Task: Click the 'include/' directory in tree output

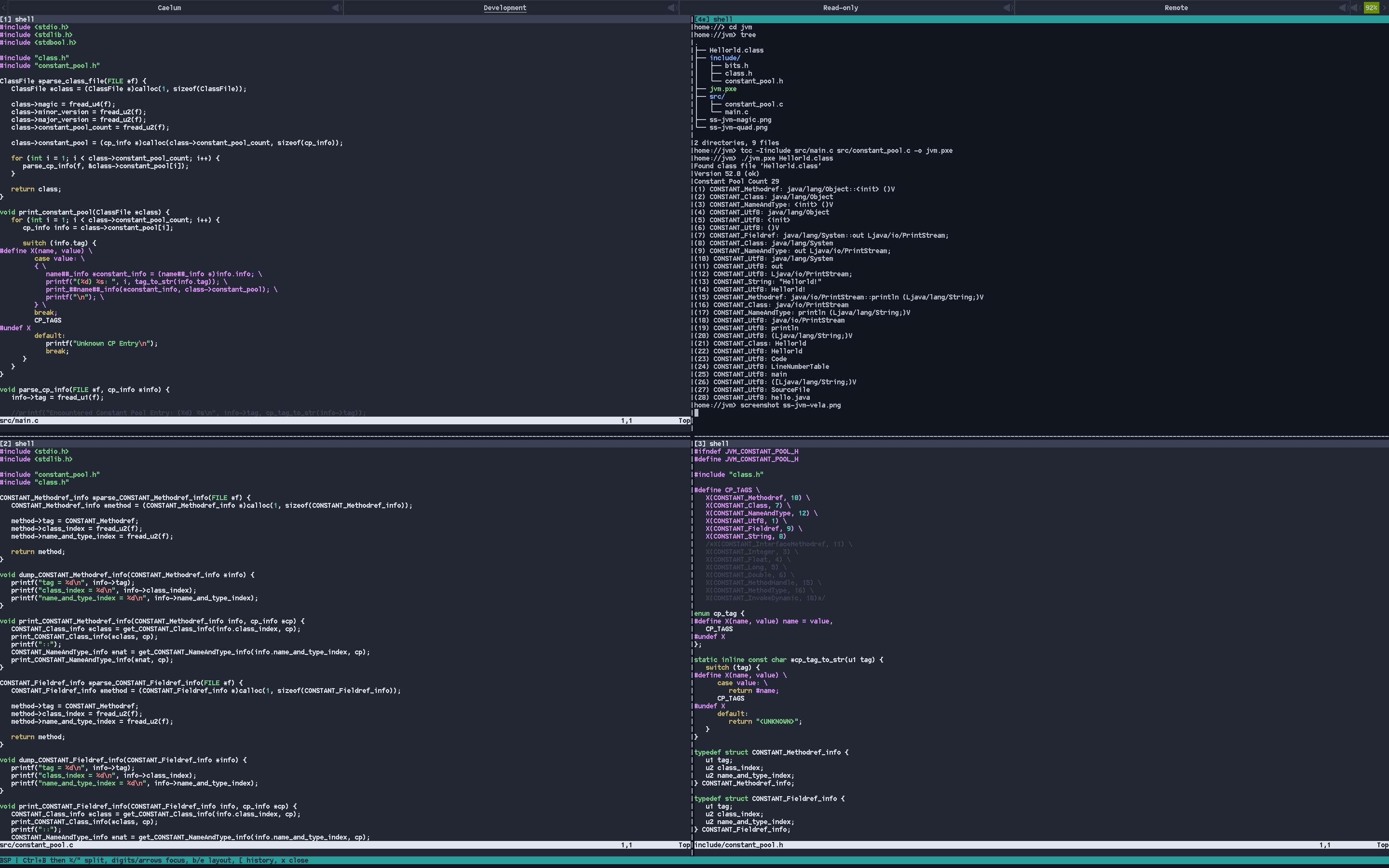Action: click(x=725, y=58)
